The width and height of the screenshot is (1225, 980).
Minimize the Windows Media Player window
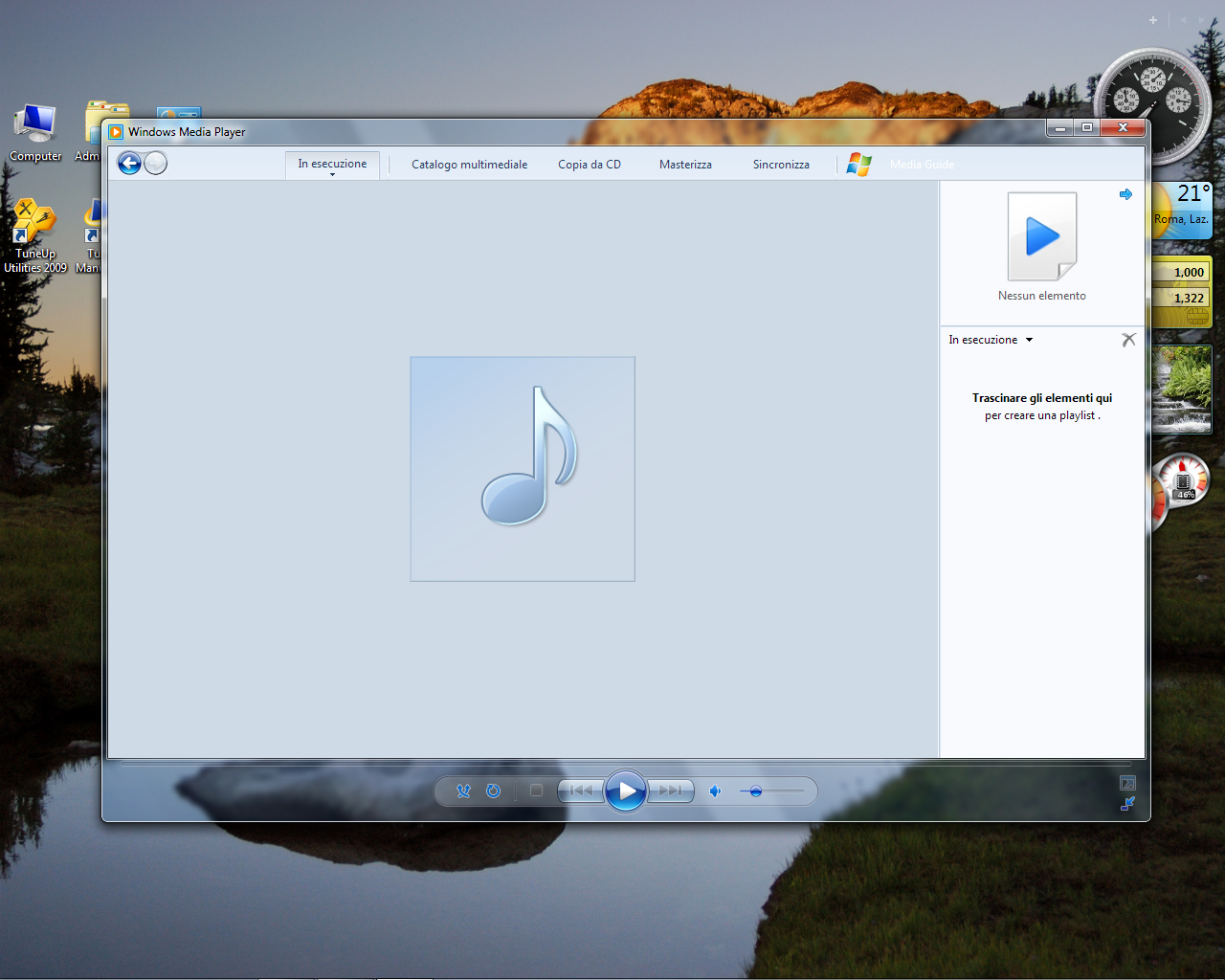tap(1059, 127)
